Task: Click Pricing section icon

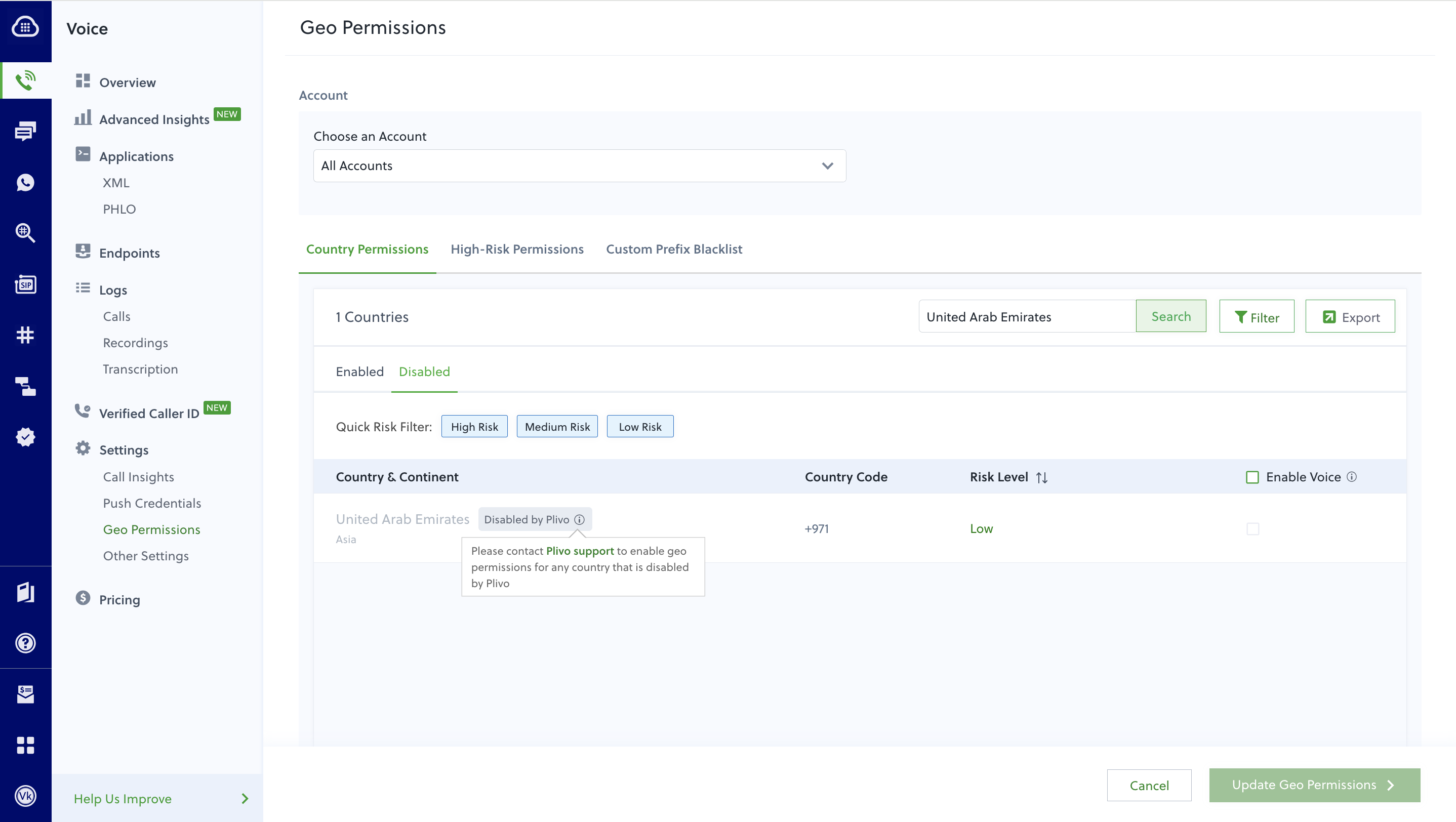Action: click(83, 598)
